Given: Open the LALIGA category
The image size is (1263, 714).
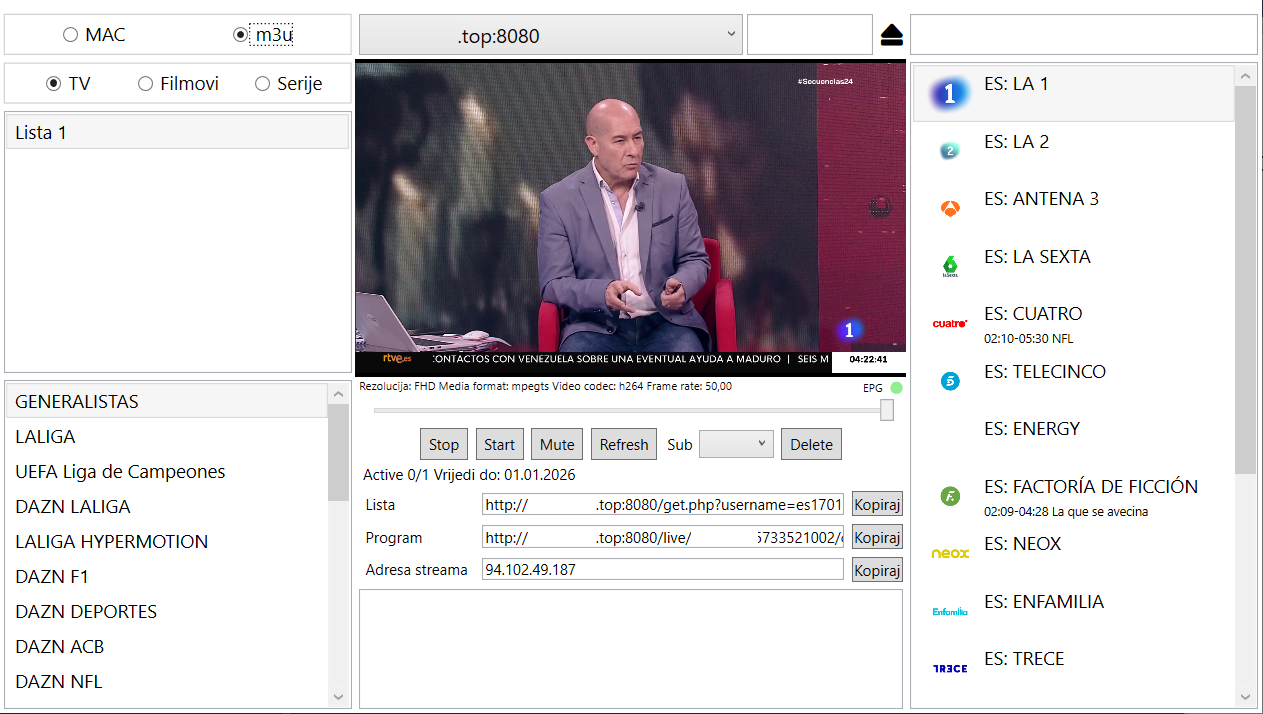Looking at the screenshot, I should (45, 437).
